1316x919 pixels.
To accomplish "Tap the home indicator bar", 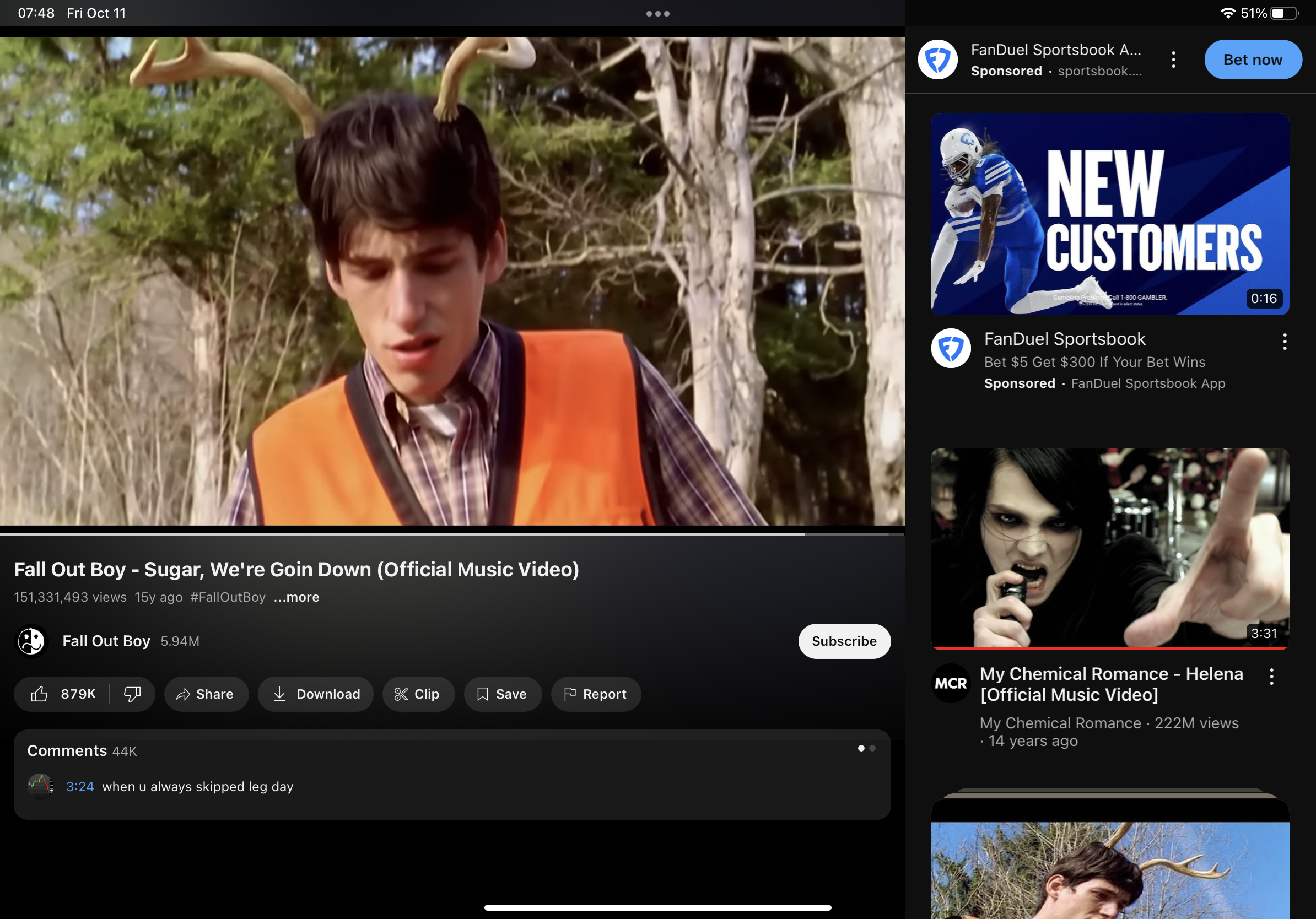I will tap(658, 907).
